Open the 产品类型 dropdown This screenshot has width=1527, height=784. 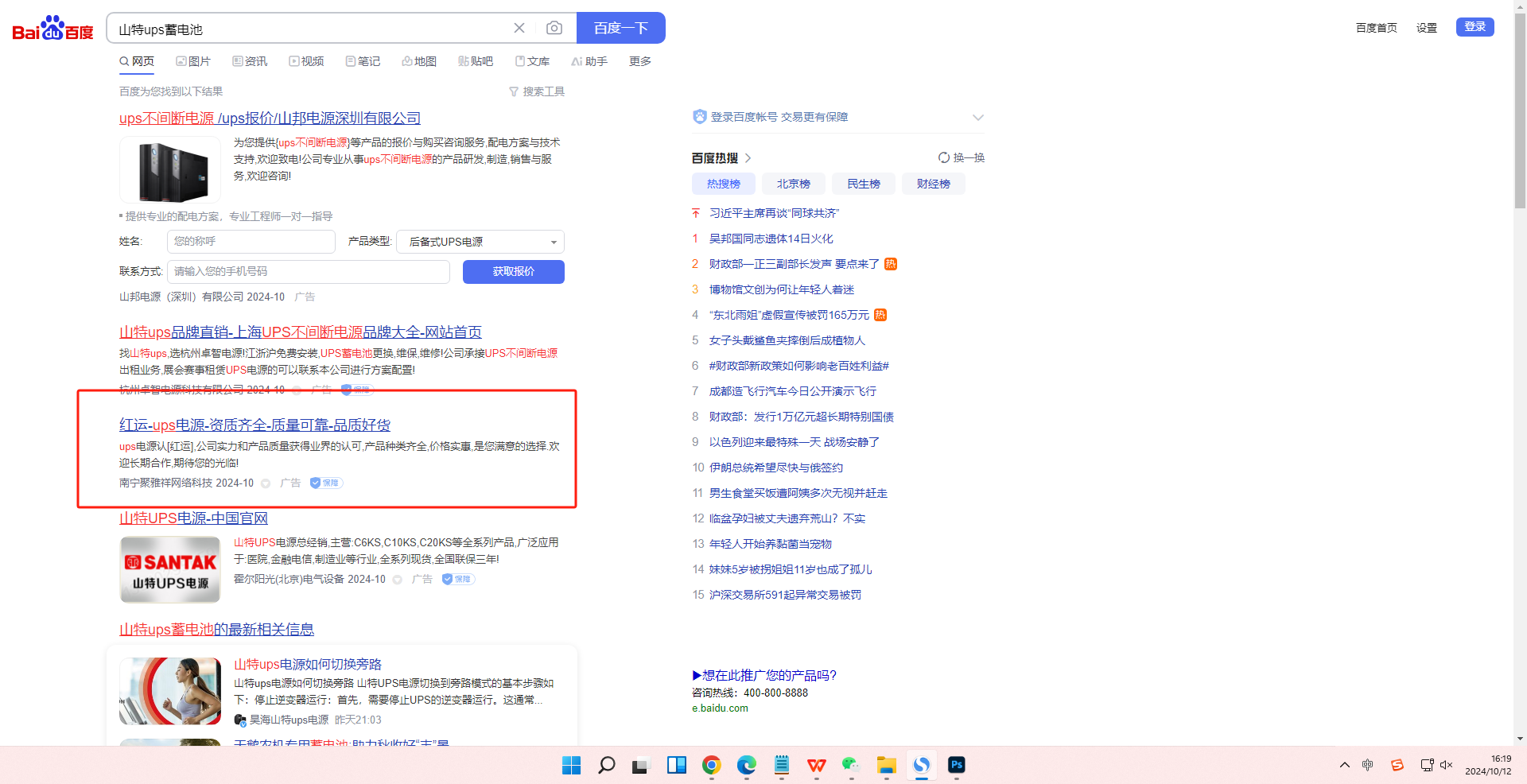(x=480, y=242)
